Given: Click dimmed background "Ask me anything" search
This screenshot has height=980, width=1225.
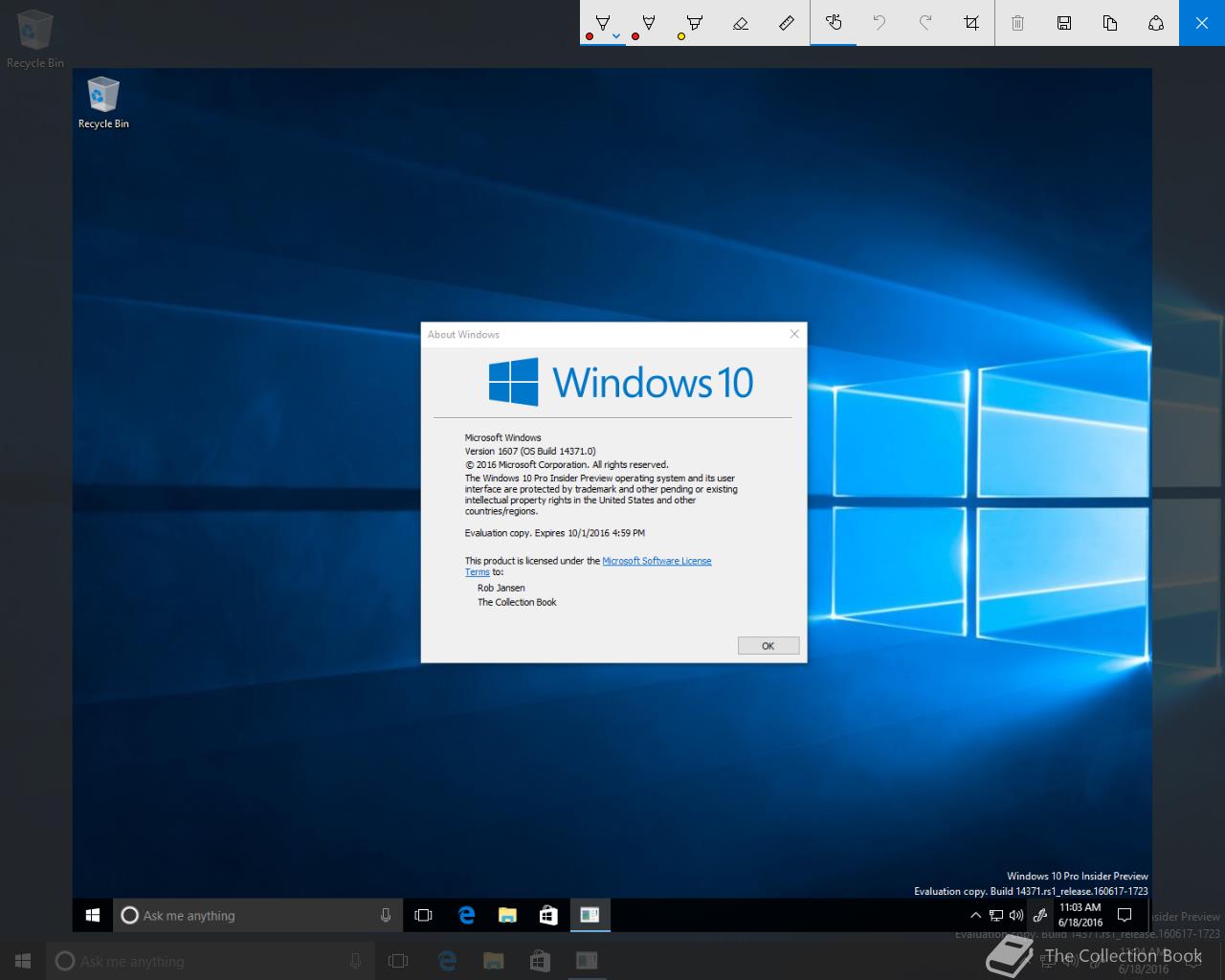Looking at the screenshot, I should [x=210, y=961].
